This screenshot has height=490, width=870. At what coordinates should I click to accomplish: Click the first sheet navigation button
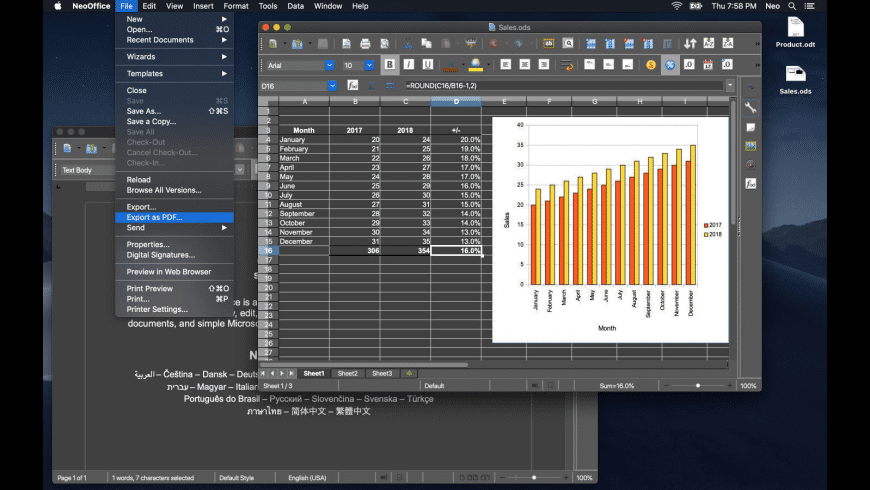click(x=264, y=373)
